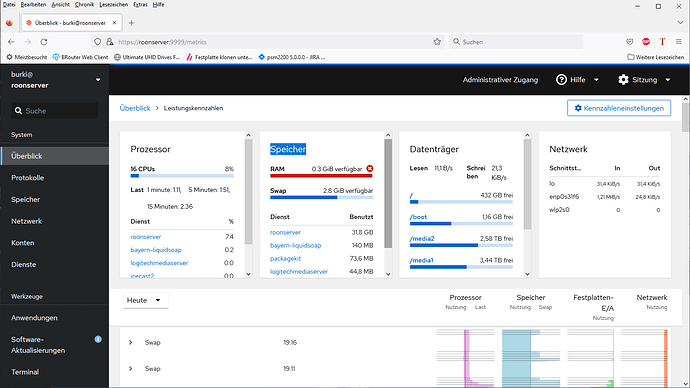Open Datei menu
Screen dimensions: 690x388
click(9, 4)
